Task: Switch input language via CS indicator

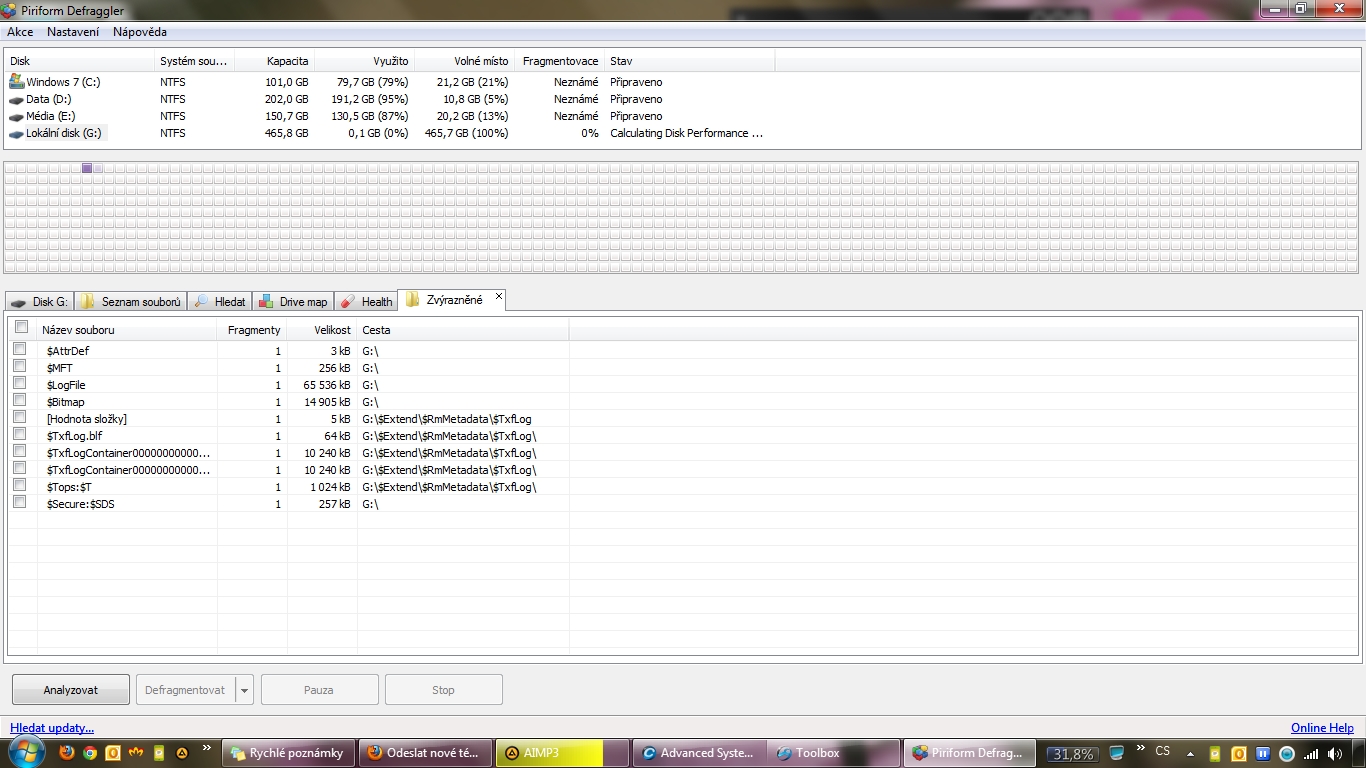Action: point(1163,751)
